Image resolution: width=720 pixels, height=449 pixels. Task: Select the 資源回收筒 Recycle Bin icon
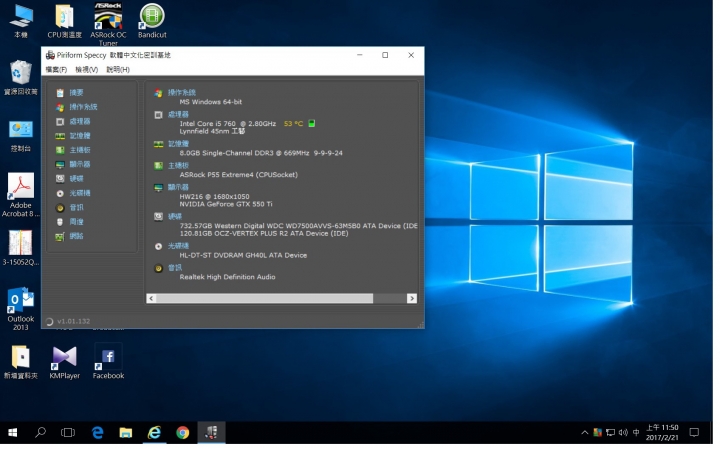(x=21, y=78)
